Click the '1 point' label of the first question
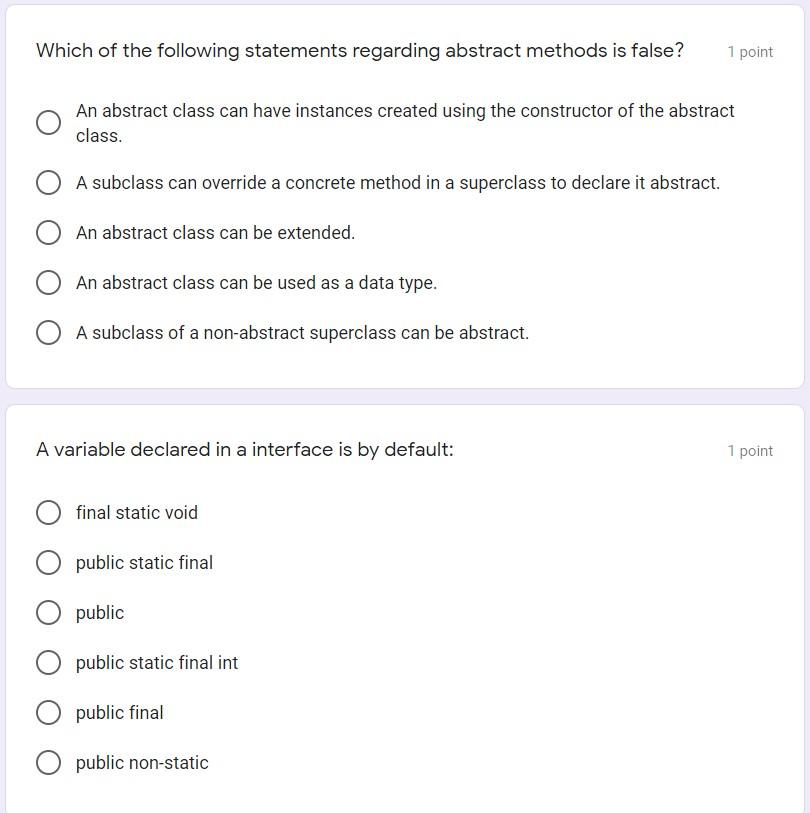Image resolution: width=810 pixels, height=813 pixels. coord(750,52)
